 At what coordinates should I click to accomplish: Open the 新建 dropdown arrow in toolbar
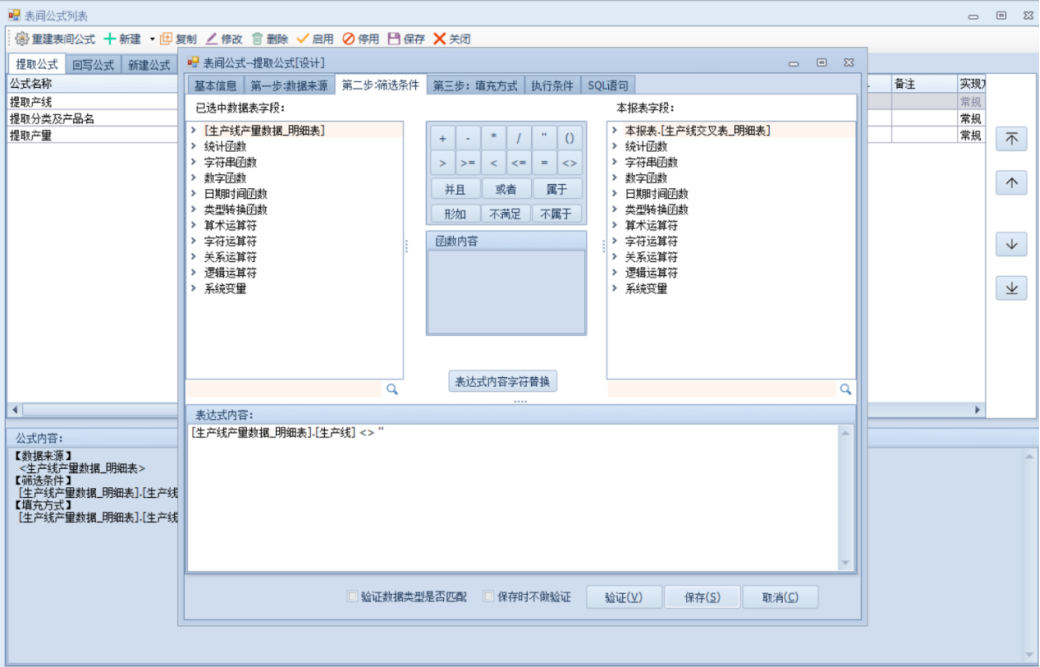tap(152, 39)
